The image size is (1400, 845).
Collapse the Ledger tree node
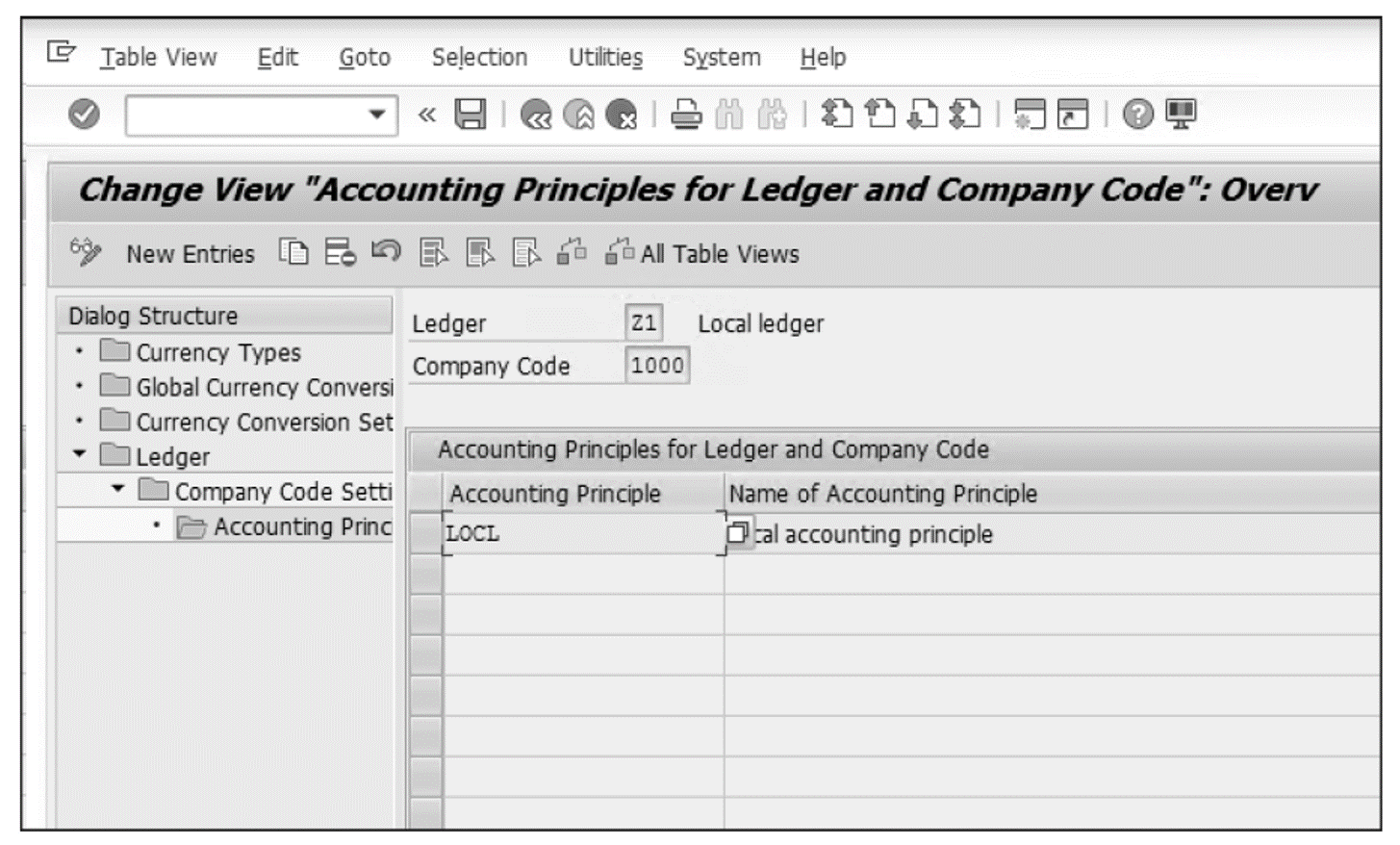[77, 452]
